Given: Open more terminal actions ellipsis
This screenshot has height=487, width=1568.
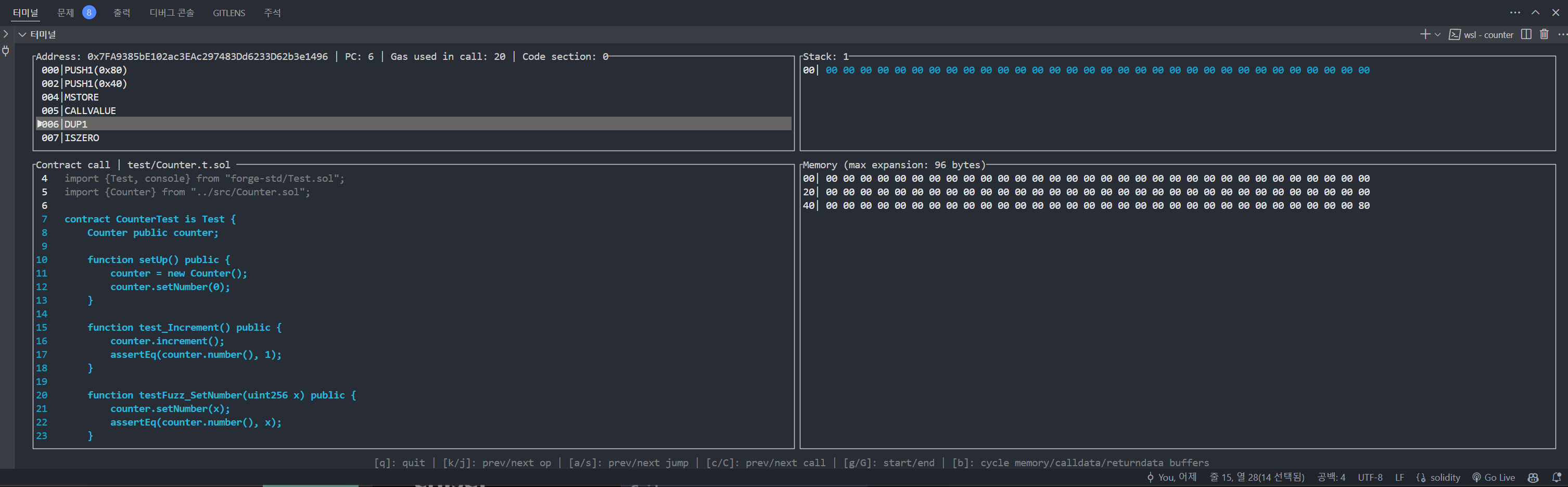Looking at the screenshot, I should coord(1562,35).
